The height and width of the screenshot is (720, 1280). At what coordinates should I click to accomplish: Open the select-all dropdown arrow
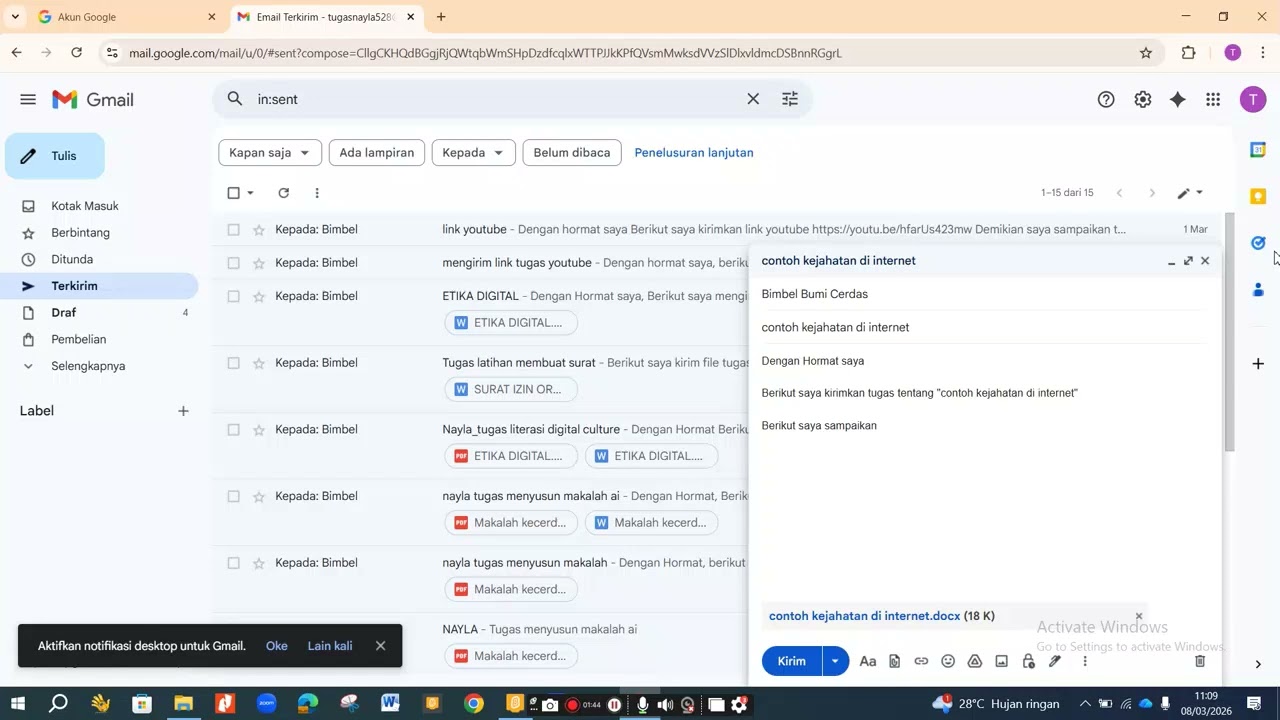250,193
